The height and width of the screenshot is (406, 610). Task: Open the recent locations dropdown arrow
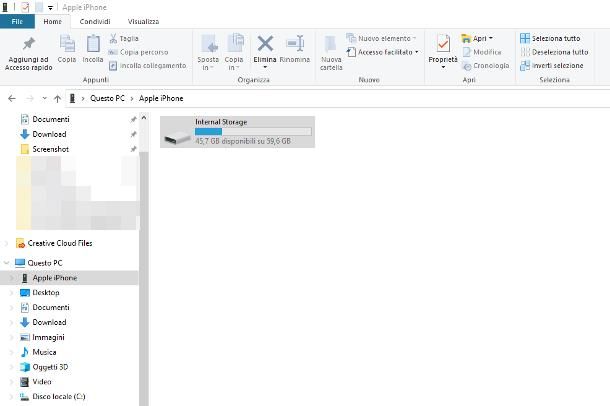(44, 98)
